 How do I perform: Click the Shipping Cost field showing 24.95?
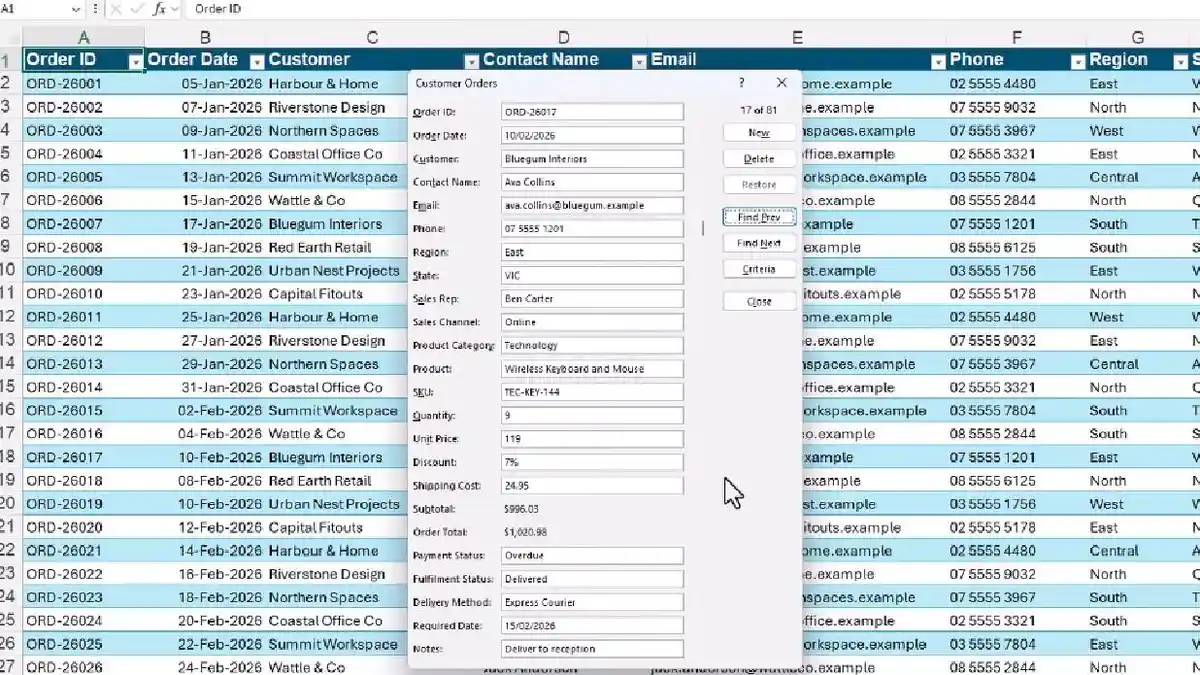[592, 485]
